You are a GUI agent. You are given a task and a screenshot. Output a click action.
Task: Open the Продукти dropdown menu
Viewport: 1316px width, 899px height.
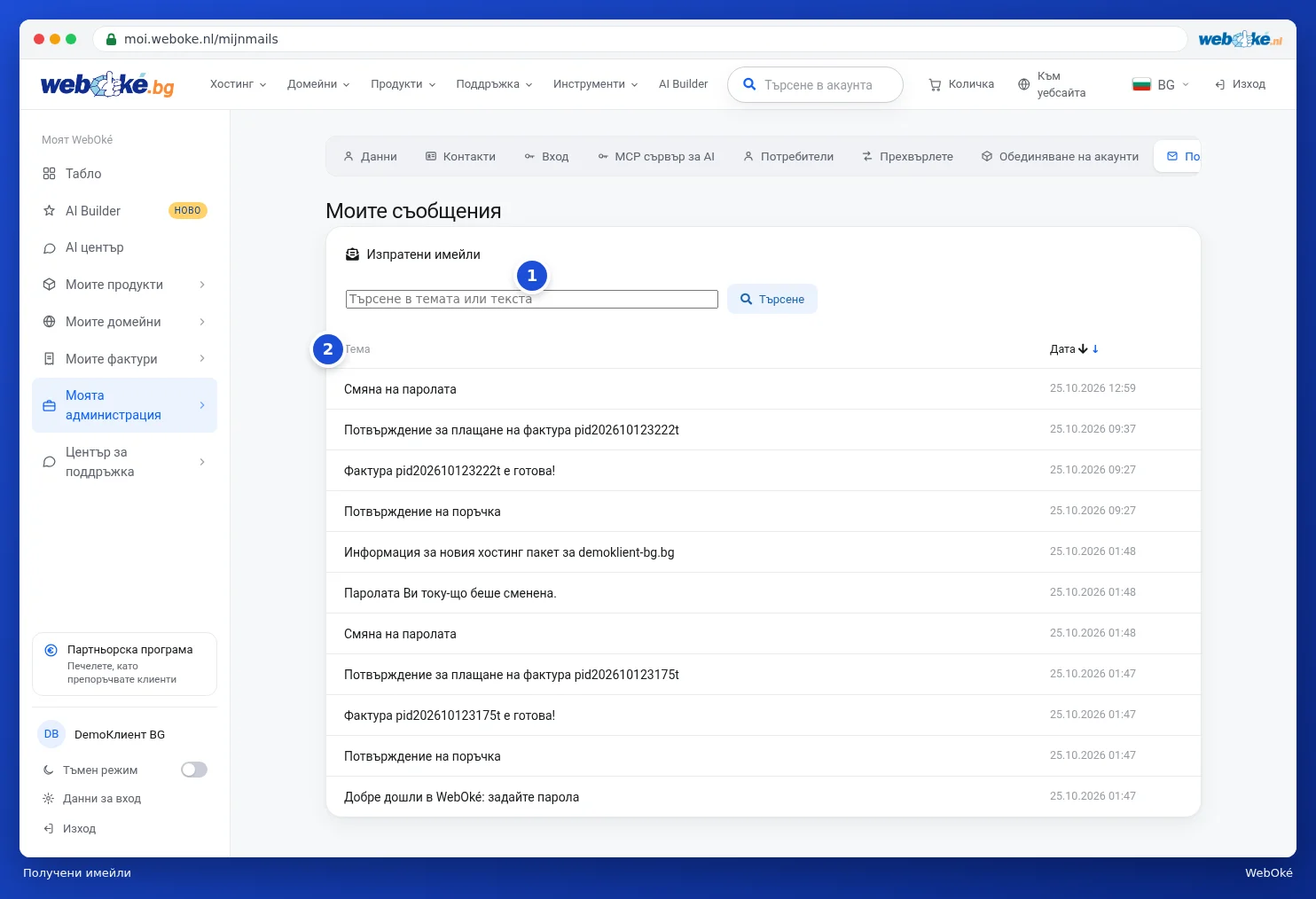403,84
